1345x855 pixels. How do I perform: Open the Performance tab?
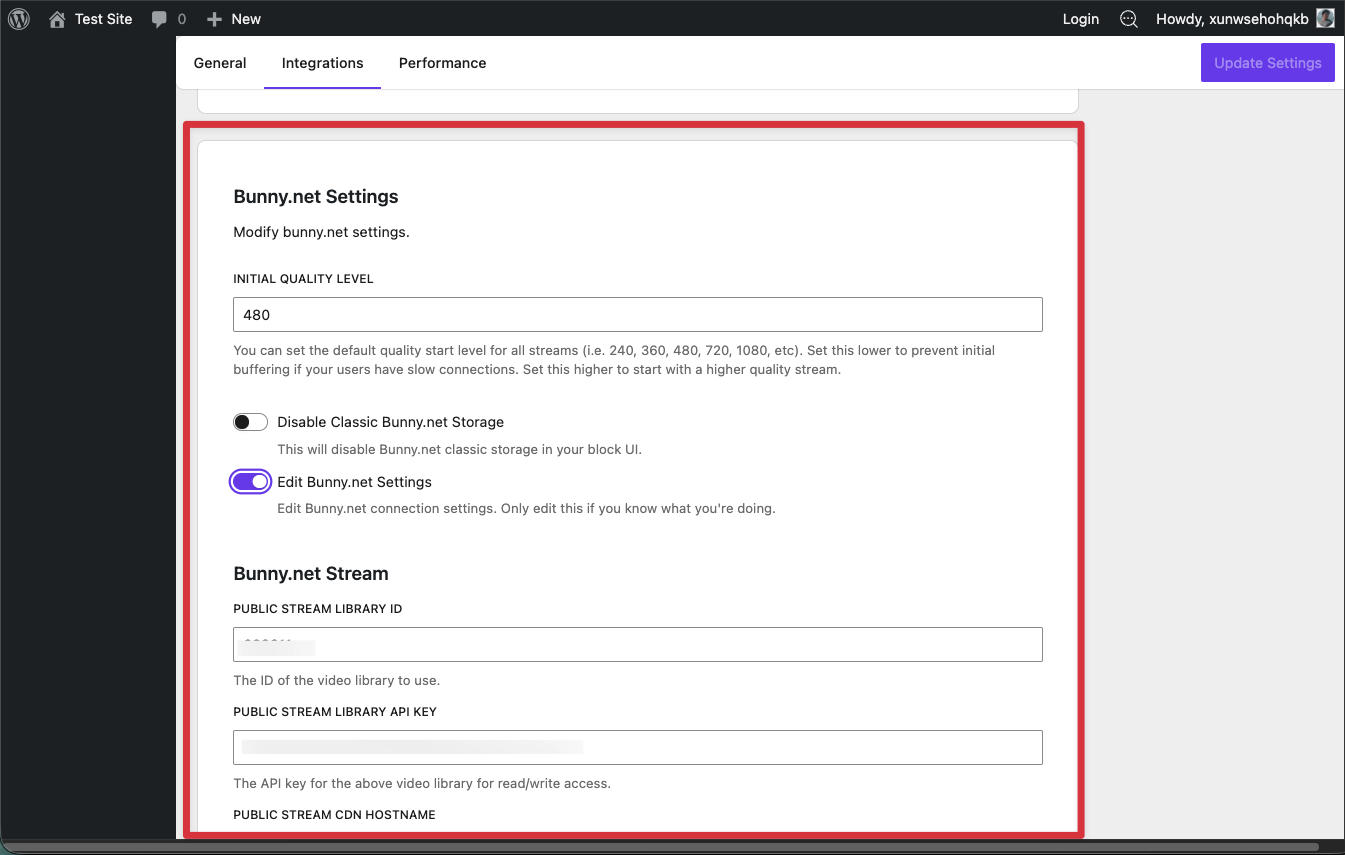[442, 63]
